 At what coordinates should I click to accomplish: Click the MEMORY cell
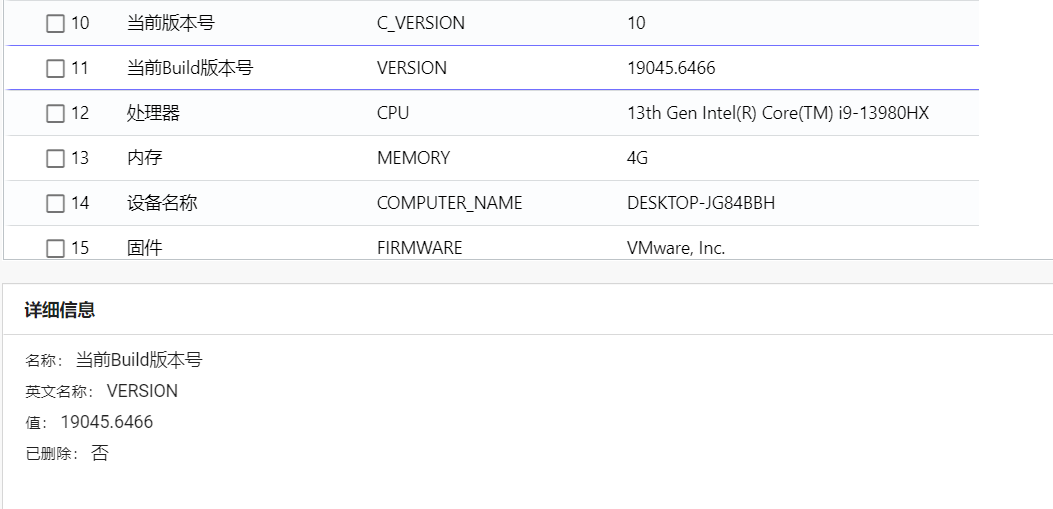pyautogui.click(x=413, y=158)
